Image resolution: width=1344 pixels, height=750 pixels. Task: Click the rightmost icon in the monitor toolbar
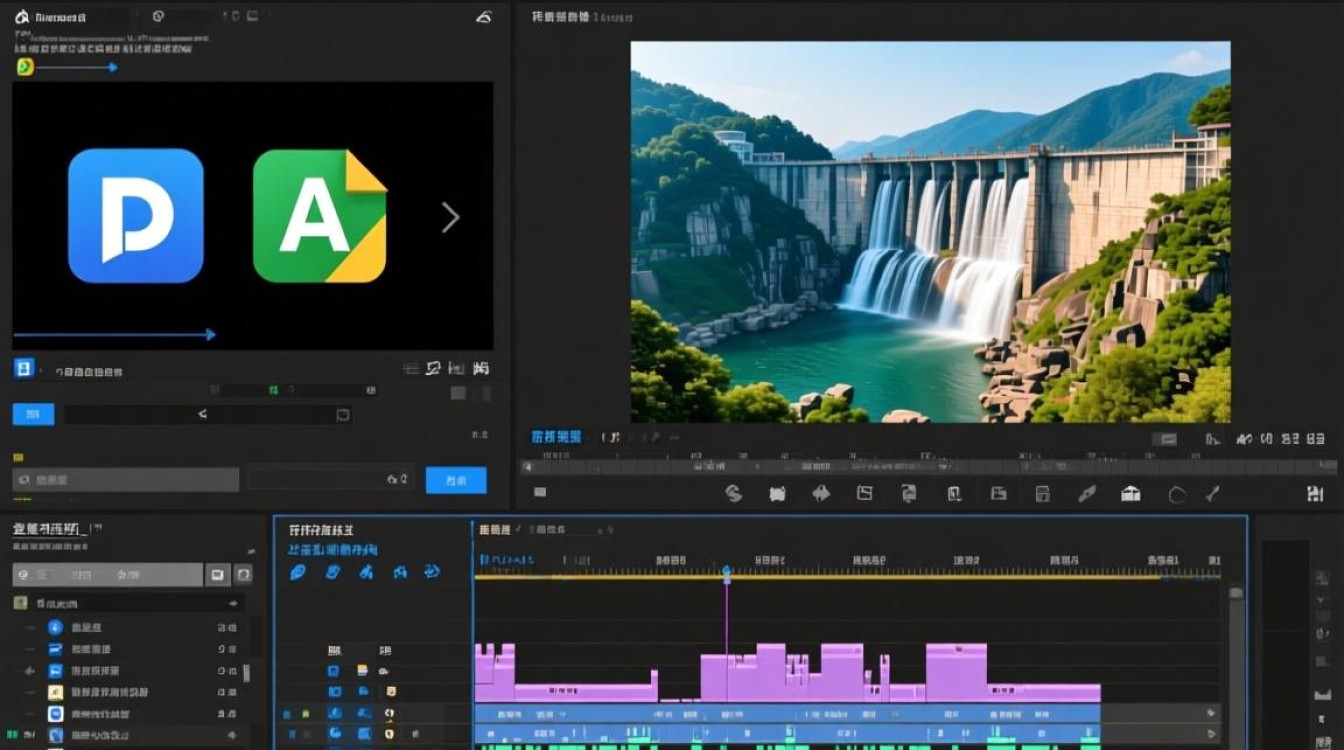pos(1316,493)
